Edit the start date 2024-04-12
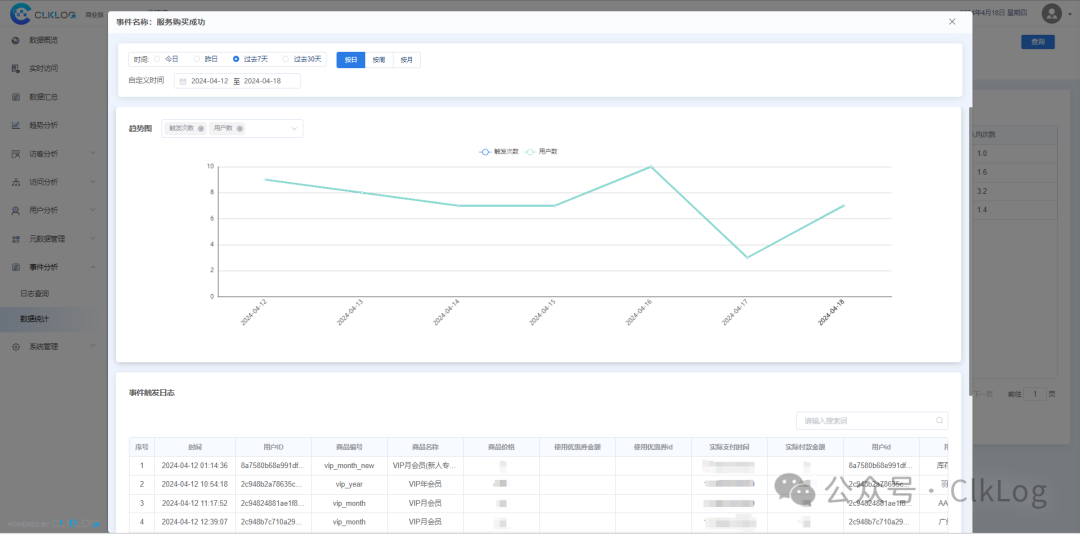 tap(209, 81)
